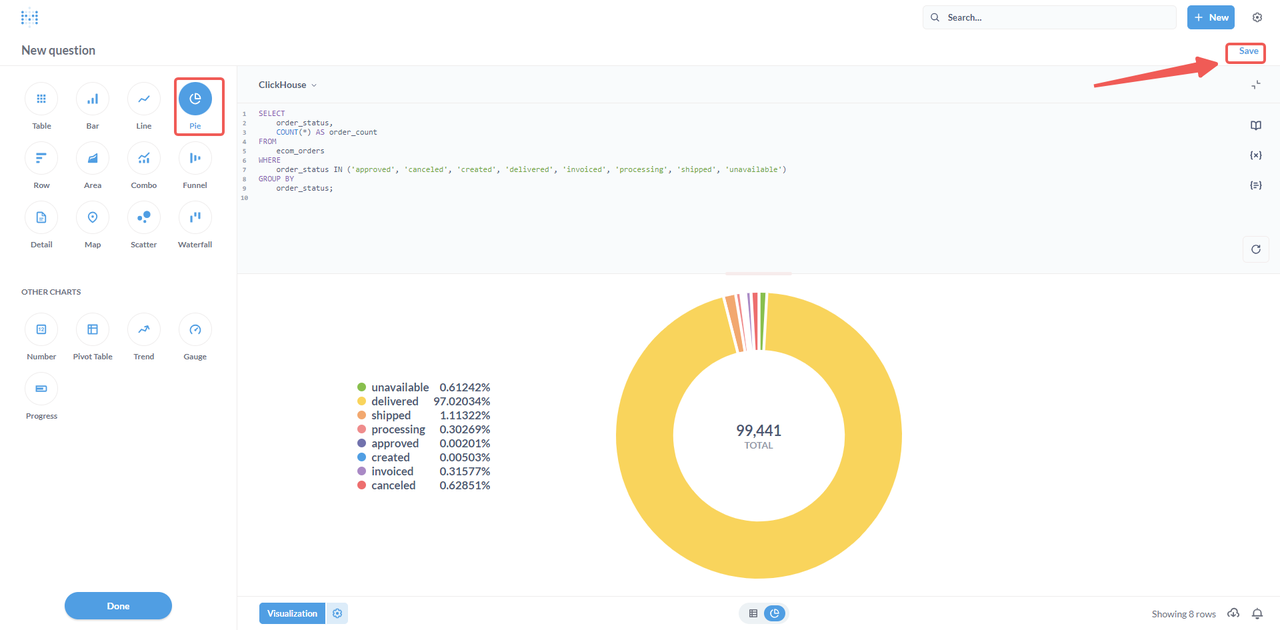Choose the Waterfall chart type
The width and height of the screenshot is (1280, 630).
[x=195, y=217]
